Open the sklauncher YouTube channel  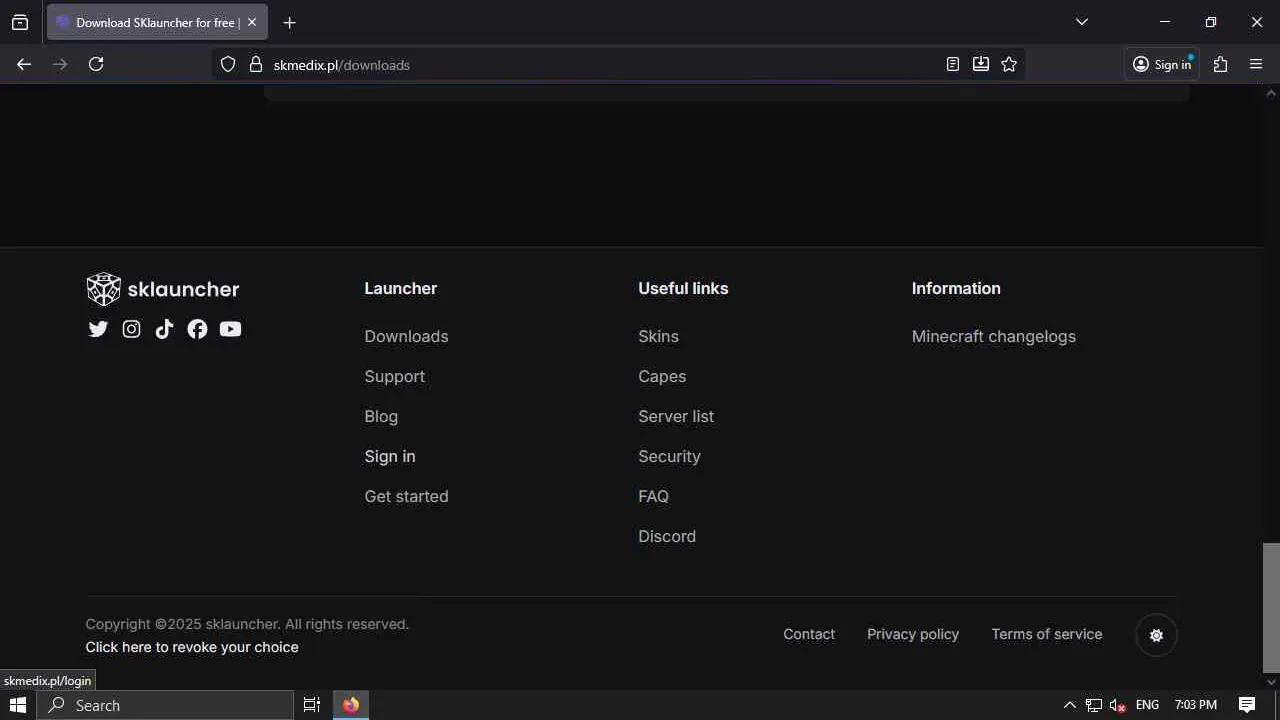(230, 329)
